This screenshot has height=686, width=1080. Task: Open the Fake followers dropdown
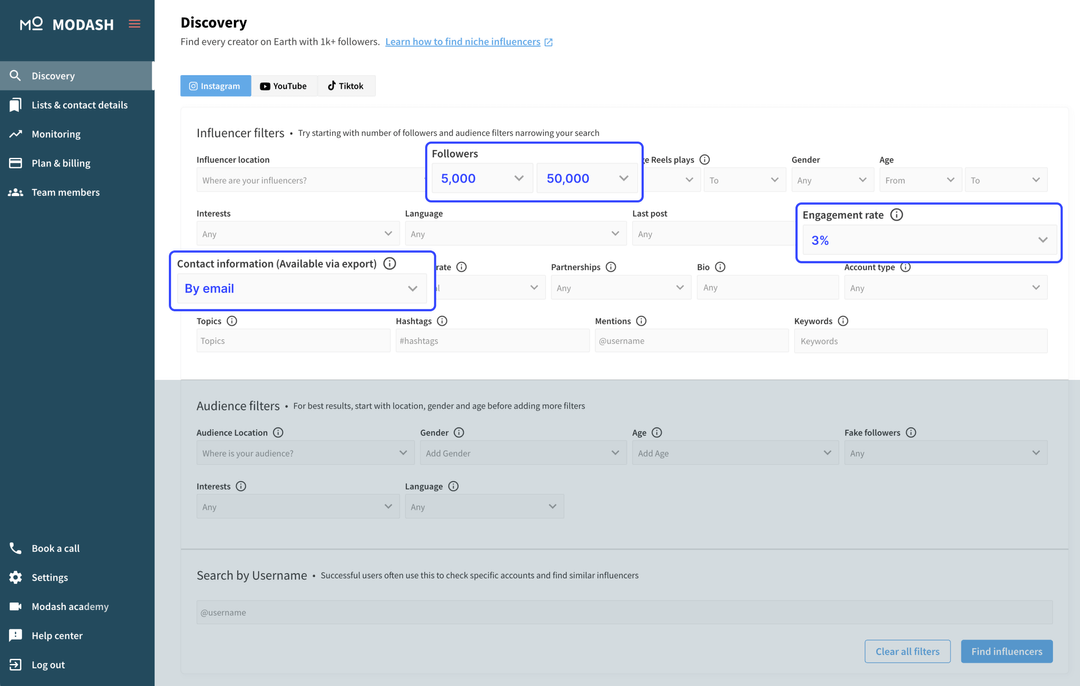click(x=946, y=453)
